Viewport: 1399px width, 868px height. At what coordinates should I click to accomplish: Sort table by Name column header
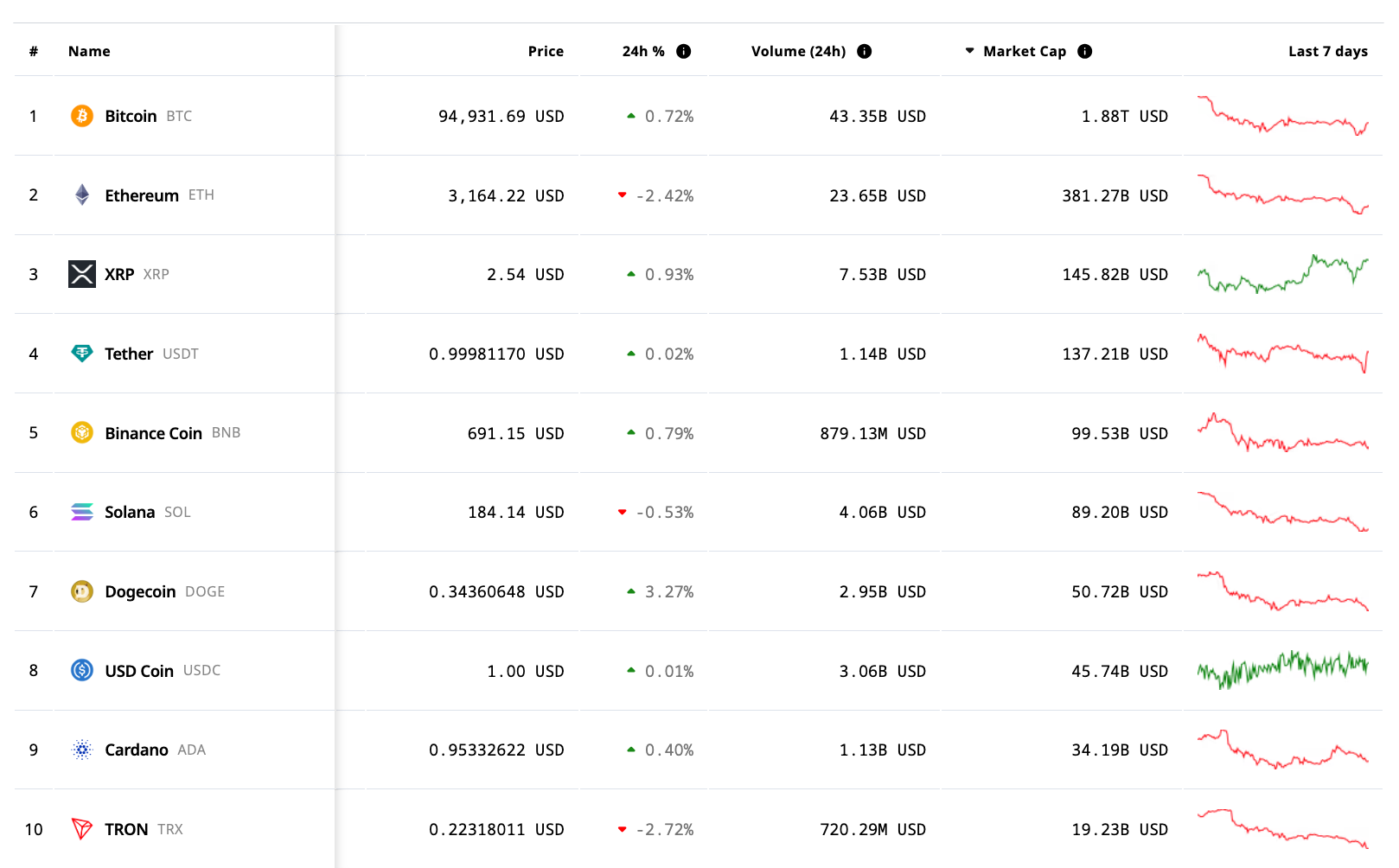(x=89, y=51)
